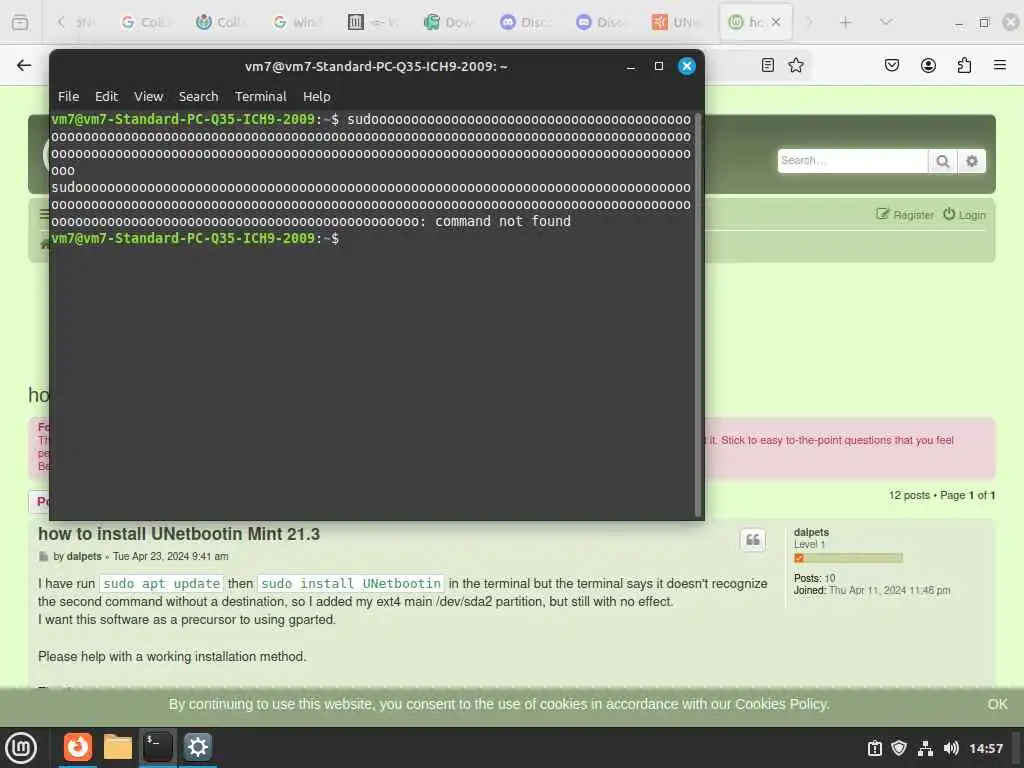Click the Register link

point(905,214)
